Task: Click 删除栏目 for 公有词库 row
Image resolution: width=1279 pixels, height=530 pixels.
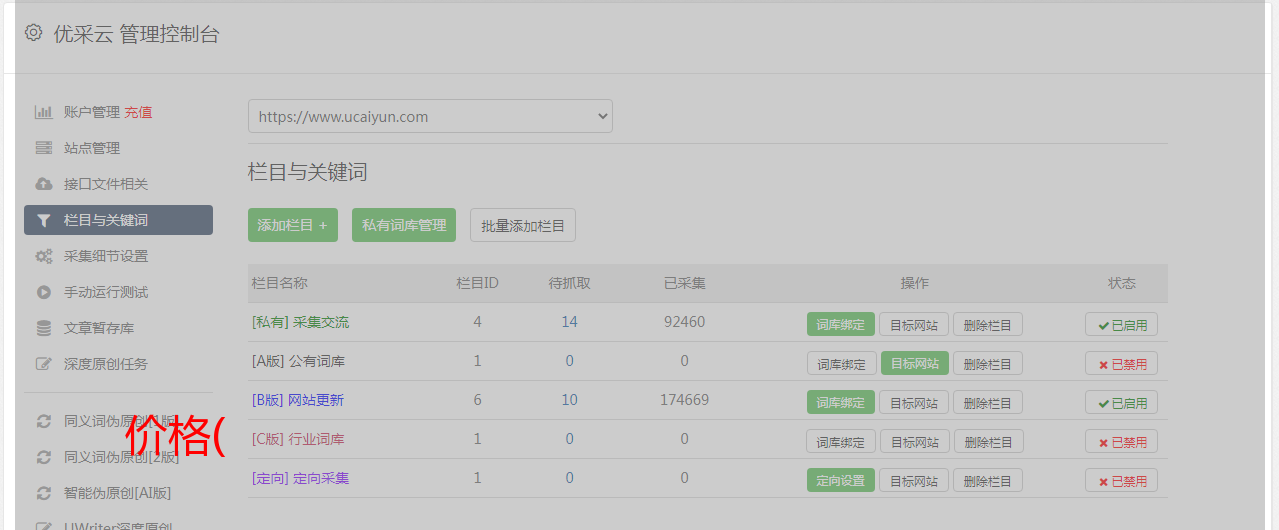Action: (988, 363)
